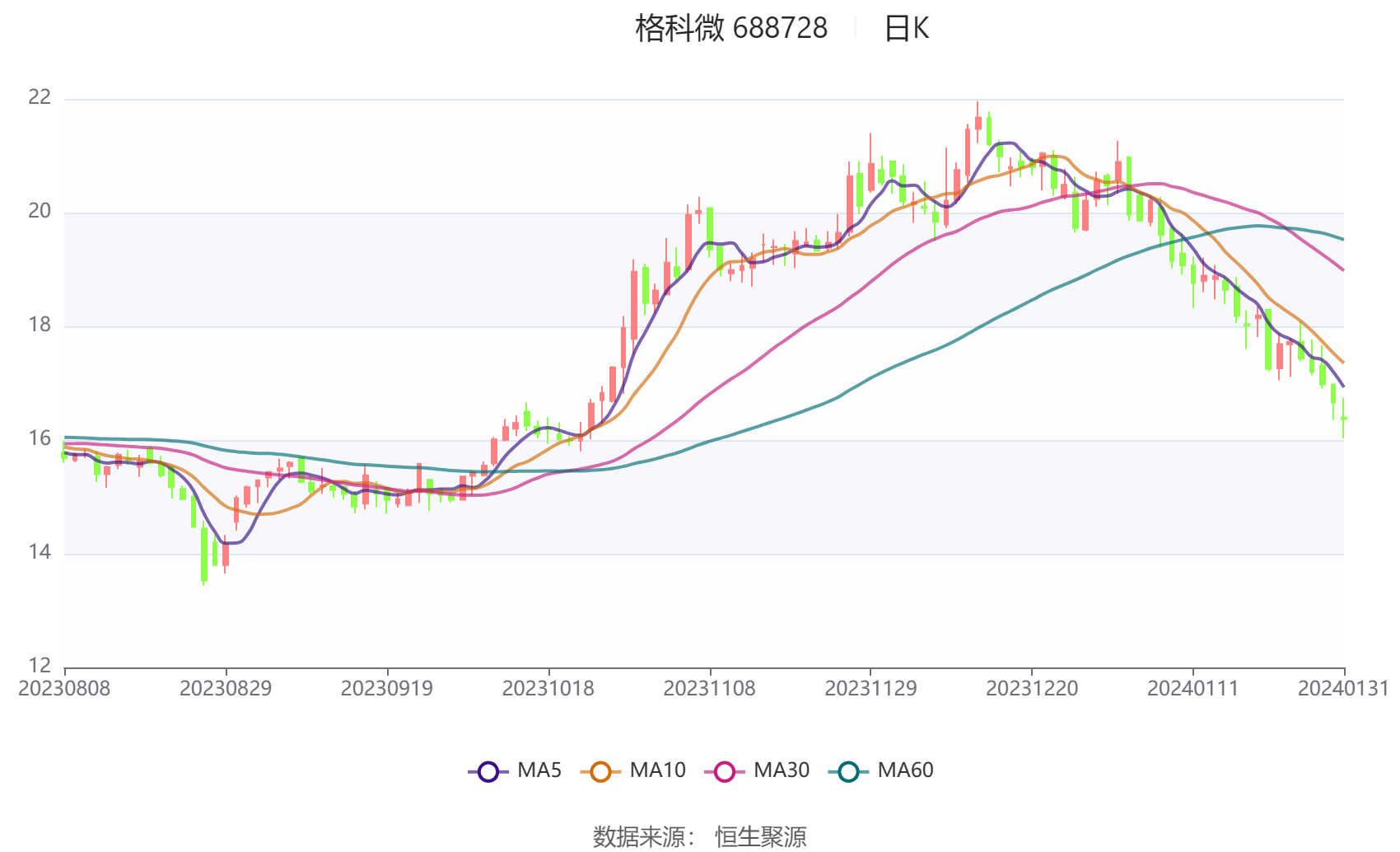Select the 20231108 x-axis date label
Viewport: 1400px width, 852px height.
click(710, 688)
